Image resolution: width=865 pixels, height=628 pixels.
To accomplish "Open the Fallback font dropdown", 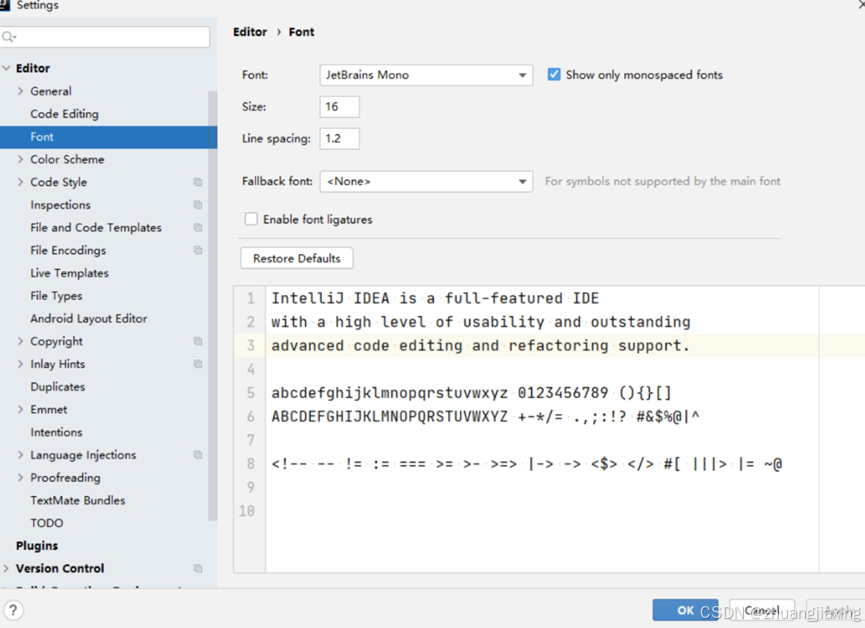I will [x=426, y=182].
